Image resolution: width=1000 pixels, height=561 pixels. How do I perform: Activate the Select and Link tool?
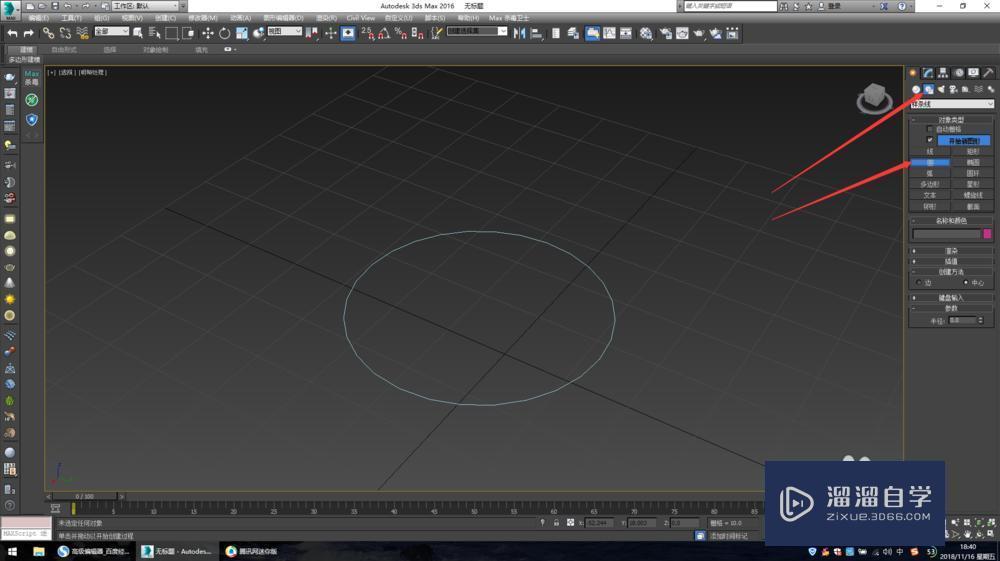pos(47,33)
